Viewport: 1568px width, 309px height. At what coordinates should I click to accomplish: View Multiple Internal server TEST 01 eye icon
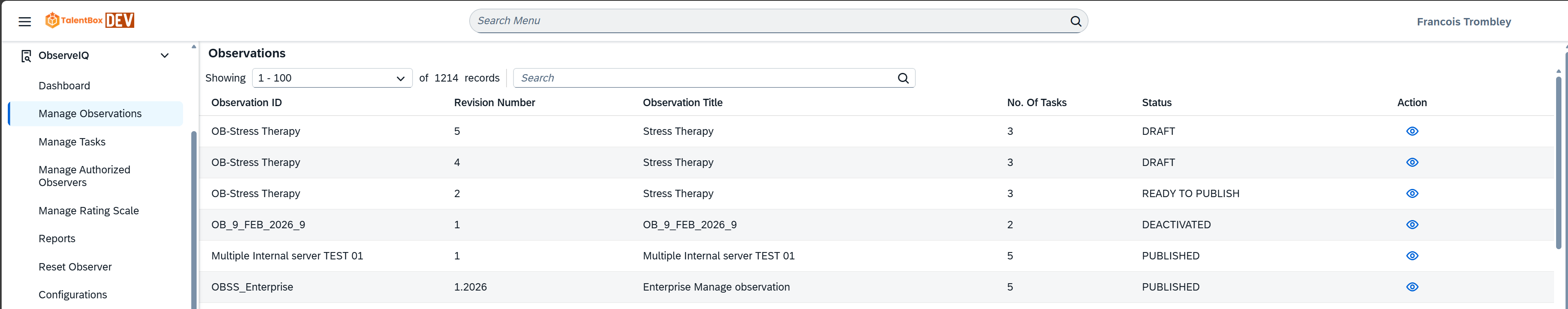click(x=1412, y=256)
